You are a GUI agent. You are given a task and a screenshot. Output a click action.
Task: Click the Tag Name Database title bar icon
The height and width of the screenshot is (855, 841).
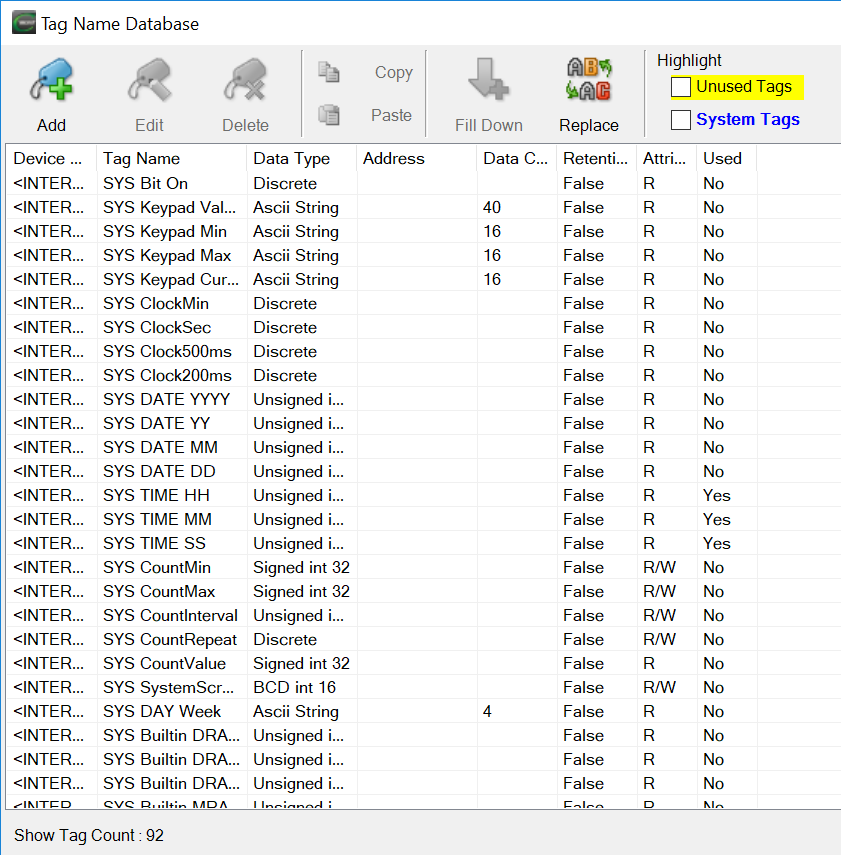click(x=22, y=21)
